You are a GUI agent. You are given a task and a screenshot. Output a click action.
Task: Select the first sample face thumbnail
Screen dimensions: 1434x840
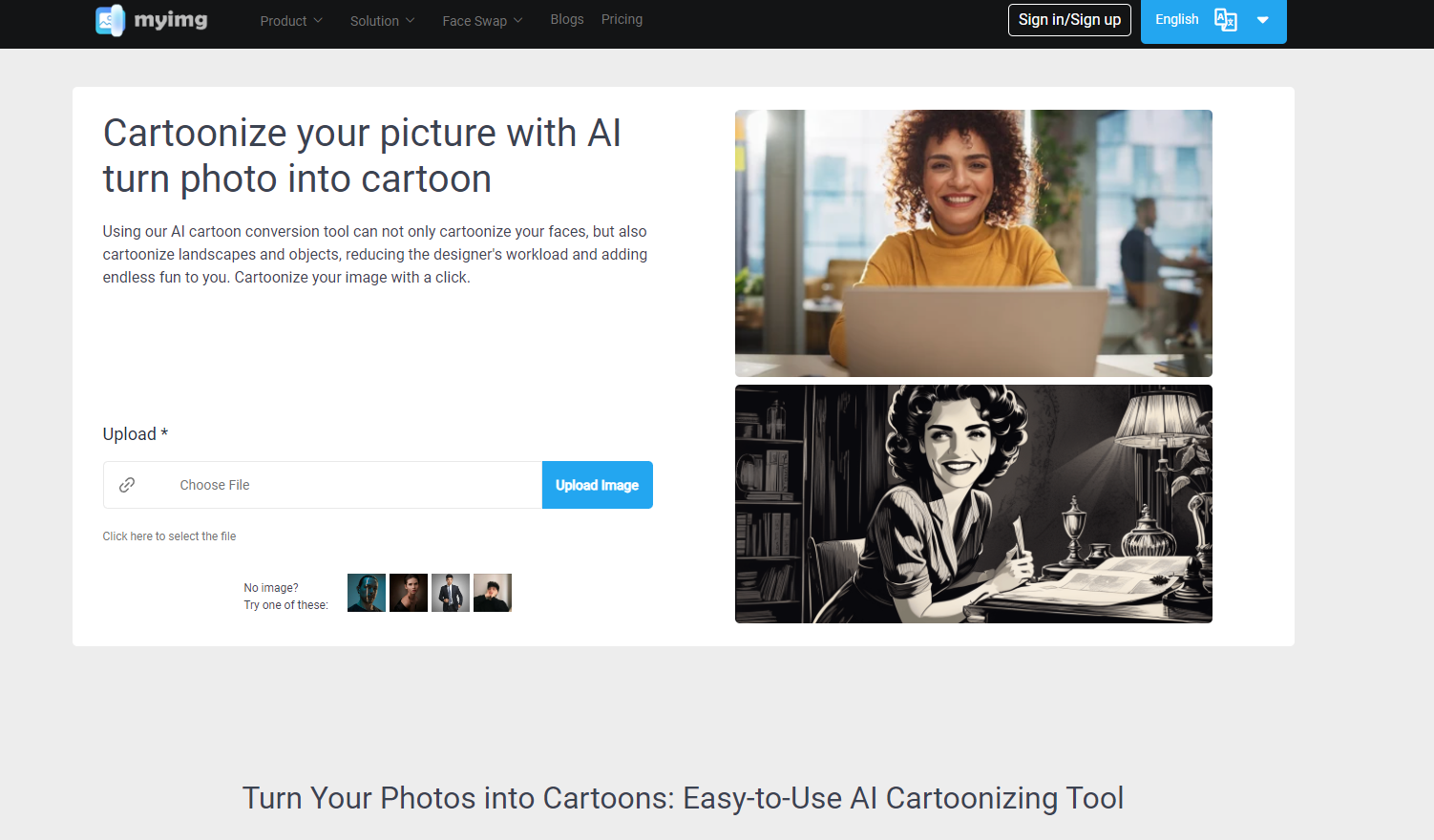click(x=367, y=592)
